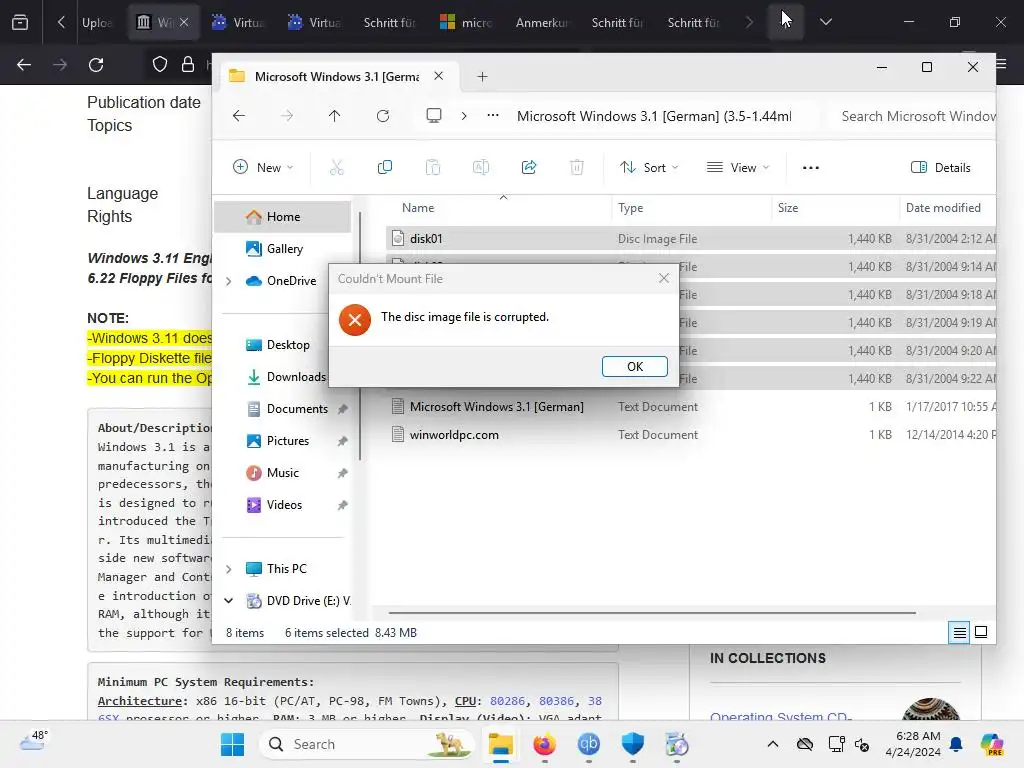Switch to the first Virtua browser tab
The width and height of the screenshot is (1024, 768).
click(238, 23)
